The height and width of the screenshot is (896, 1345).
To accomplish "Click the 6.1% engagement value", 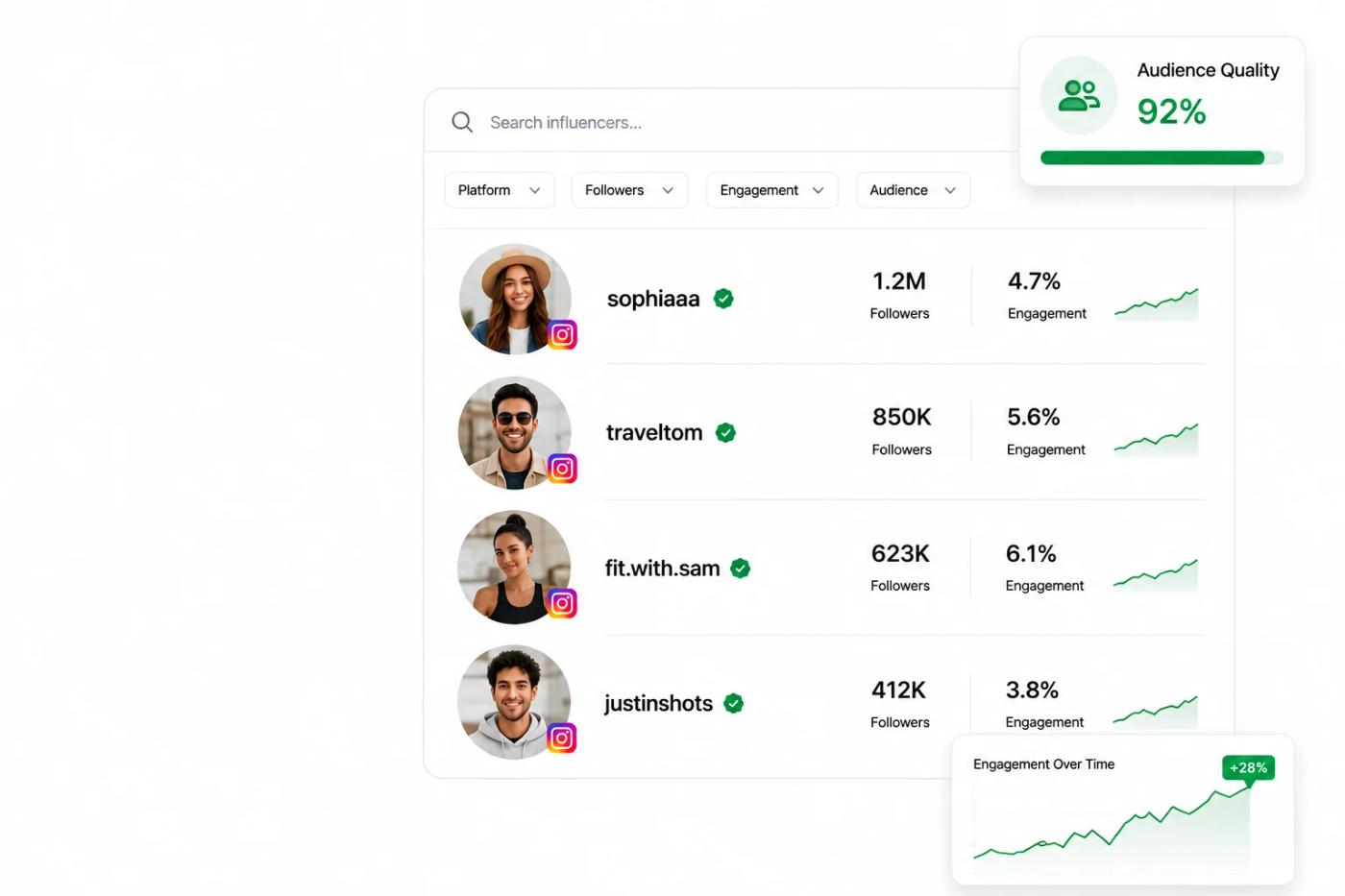I will 1031,553.
